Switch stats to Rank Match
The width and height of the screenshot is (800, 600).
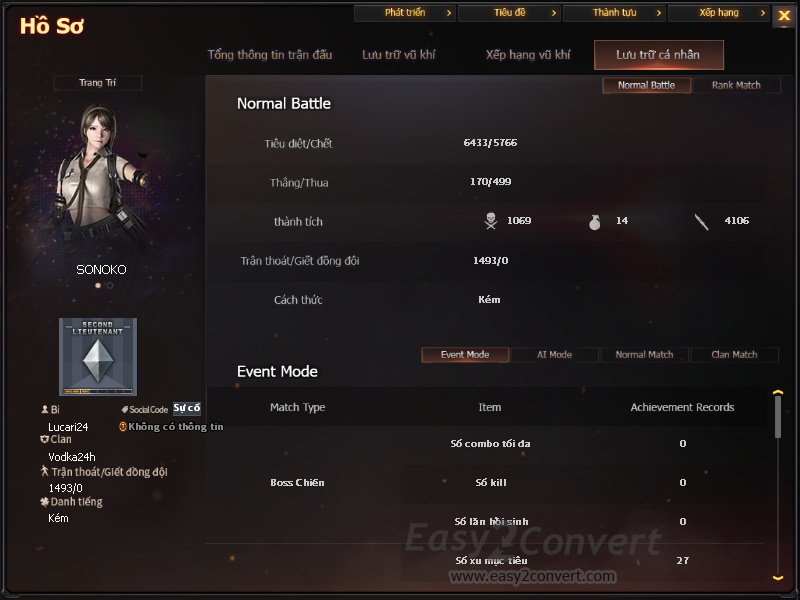(x=736, y=85)
